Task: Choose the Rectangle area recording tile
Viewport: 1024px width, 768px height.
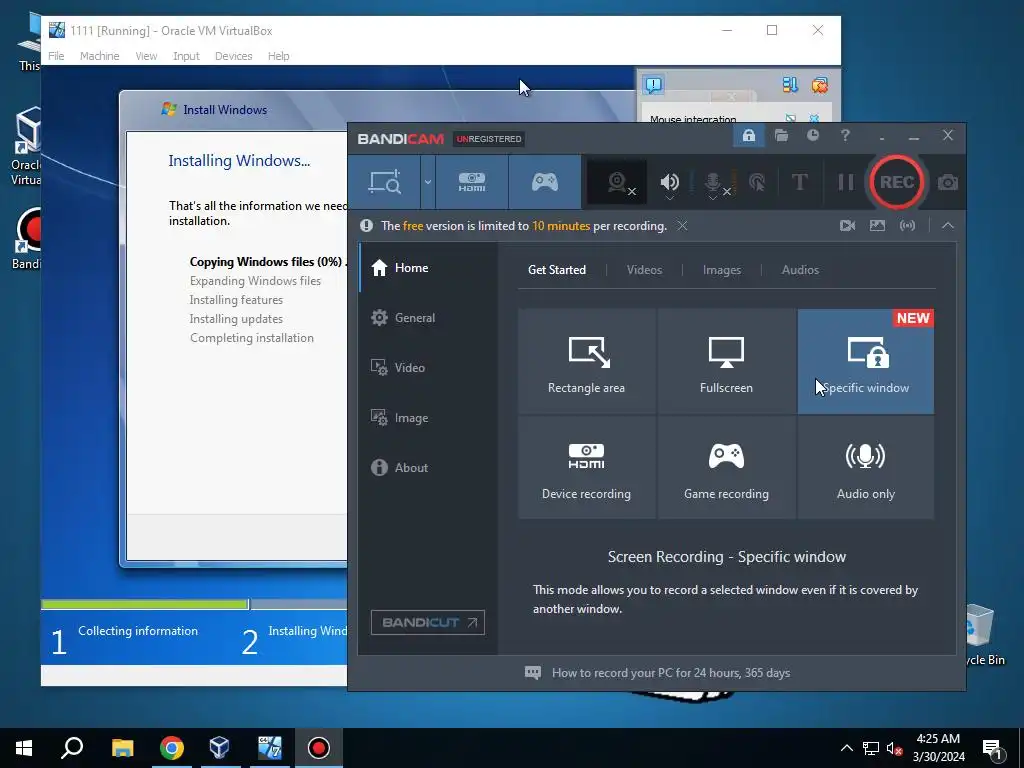Action: click(x=586, y=361)
